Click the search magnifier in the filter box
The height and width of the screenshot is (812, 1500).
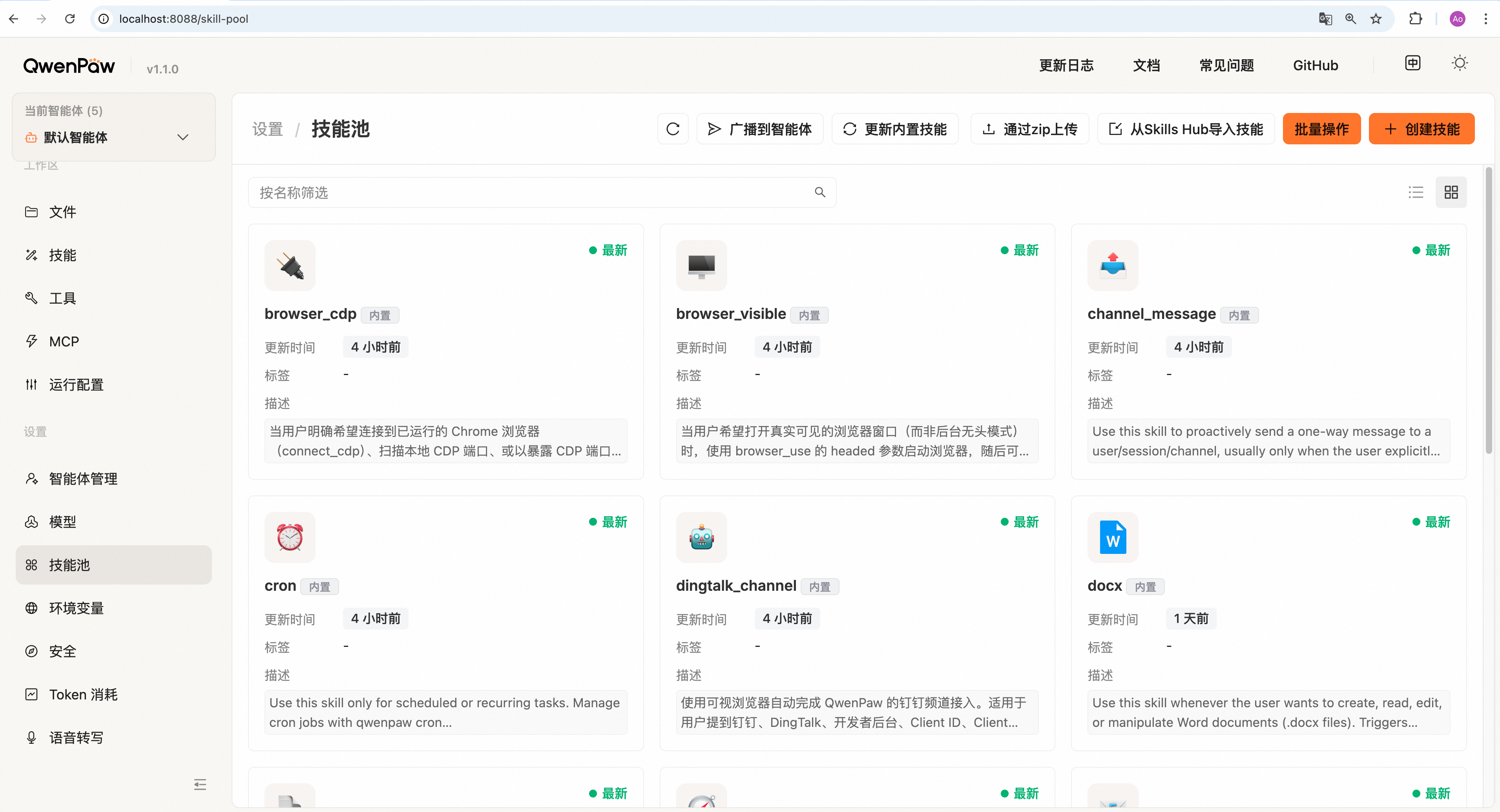(820, 192)
